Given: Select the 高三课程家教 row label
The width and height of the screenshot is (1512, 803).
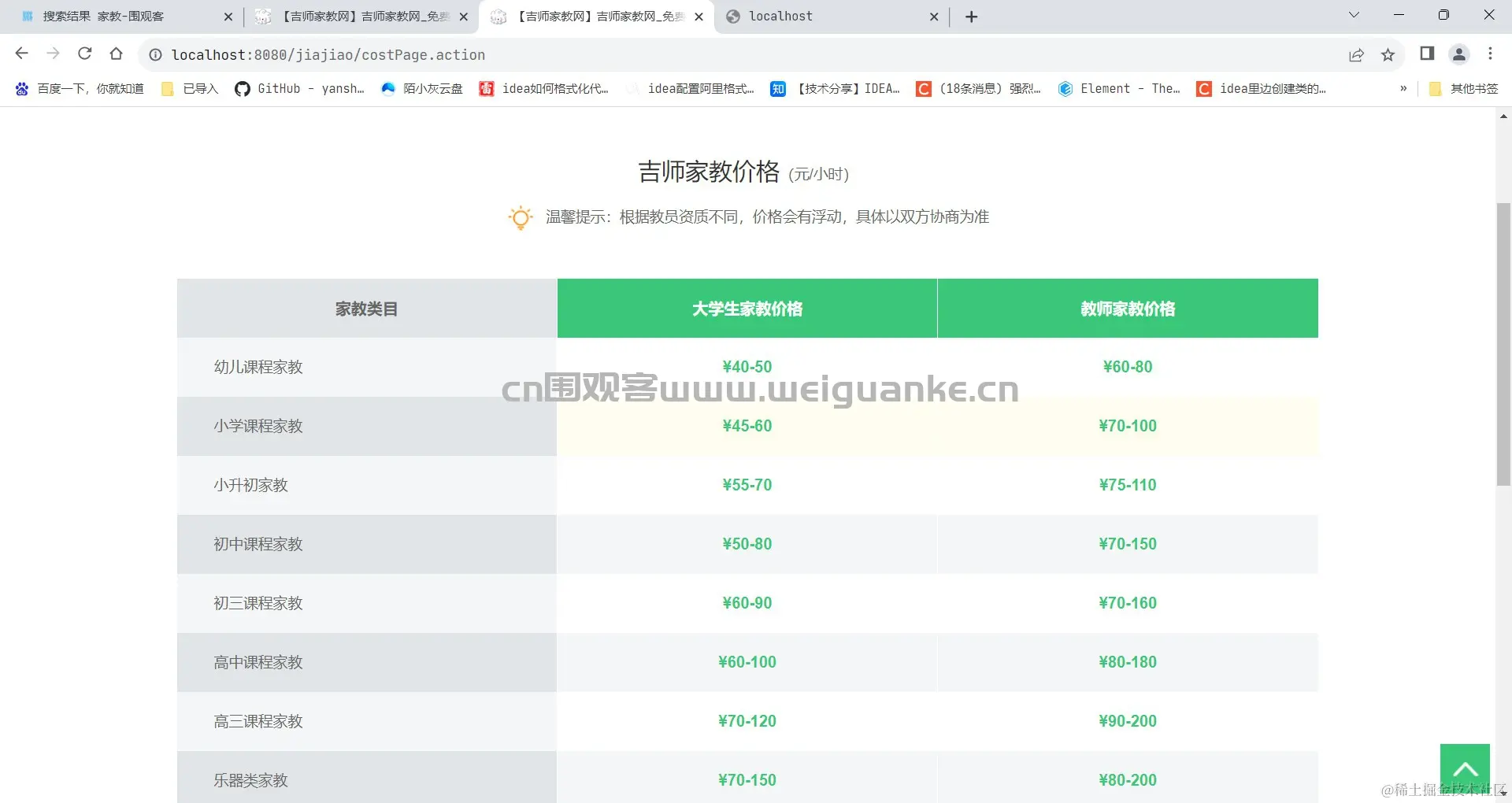Looking at the screenshot, I should point(258,721).
